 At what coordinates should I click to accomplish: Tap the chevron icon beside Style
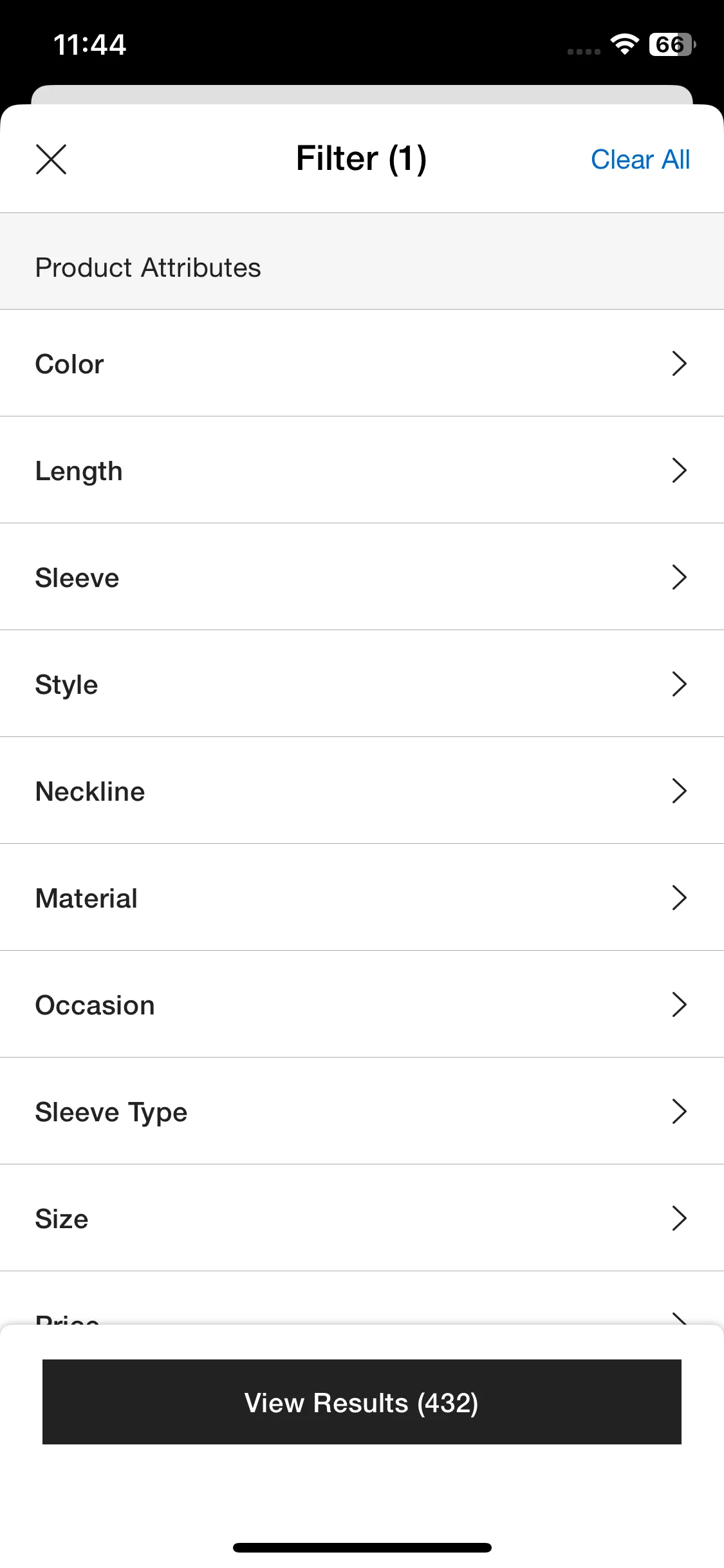[679, 684]
